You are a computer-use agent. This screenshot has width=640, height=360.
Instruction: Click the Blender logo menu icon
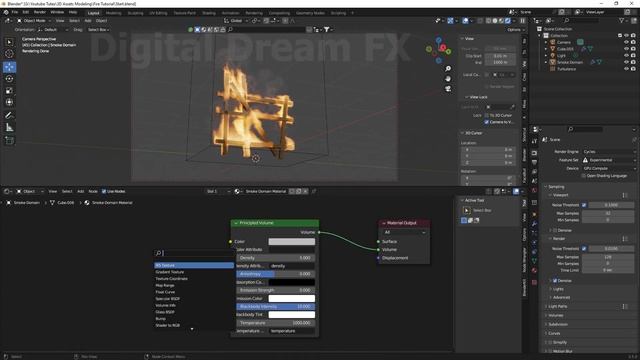(x=6, y=13)
